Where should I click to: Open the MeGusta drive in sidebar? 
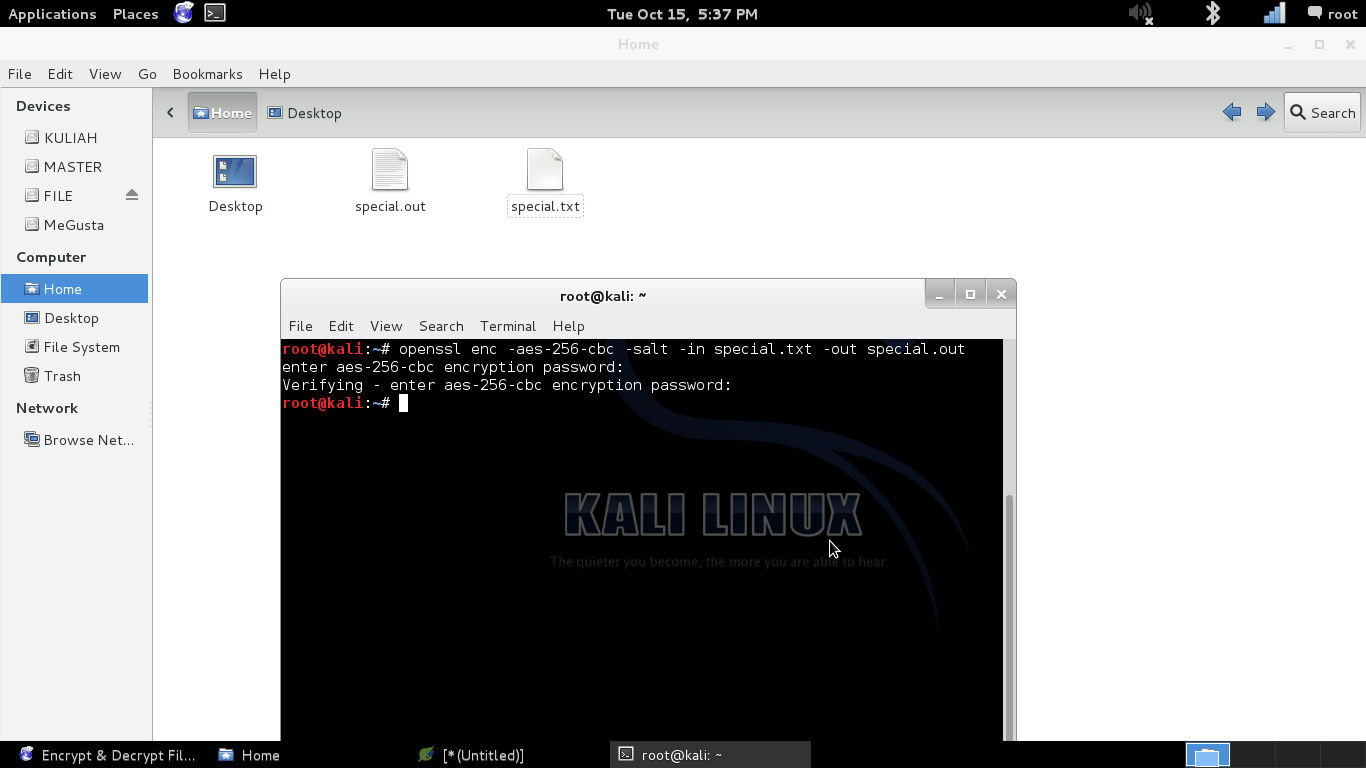tap(75, 225)
